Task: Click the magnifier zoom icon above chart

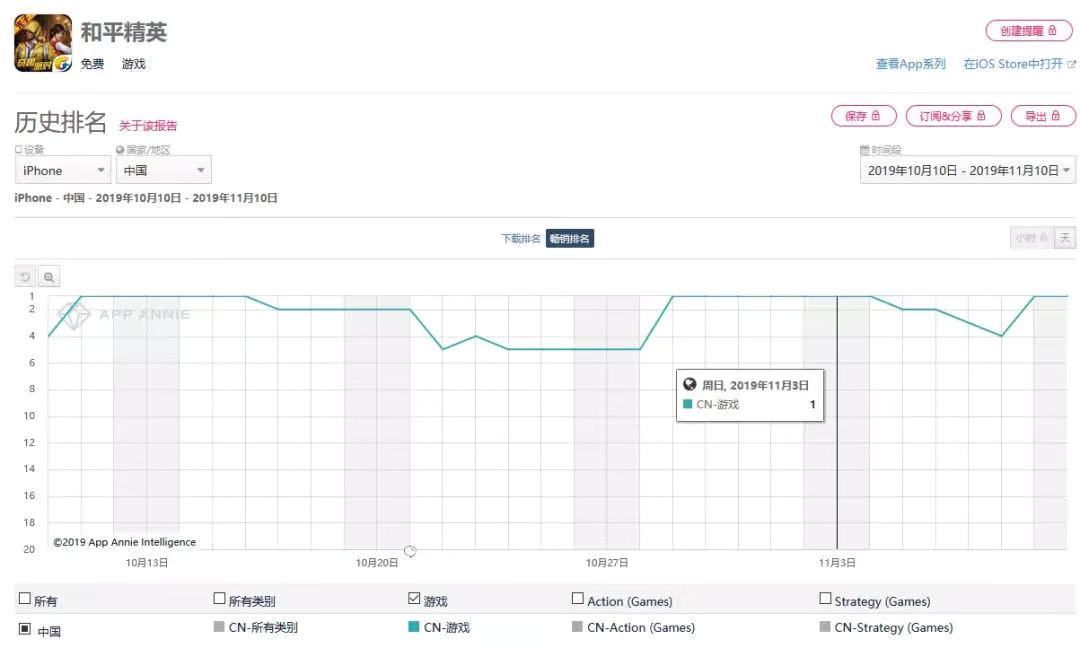Action: (x=49, y=277)
